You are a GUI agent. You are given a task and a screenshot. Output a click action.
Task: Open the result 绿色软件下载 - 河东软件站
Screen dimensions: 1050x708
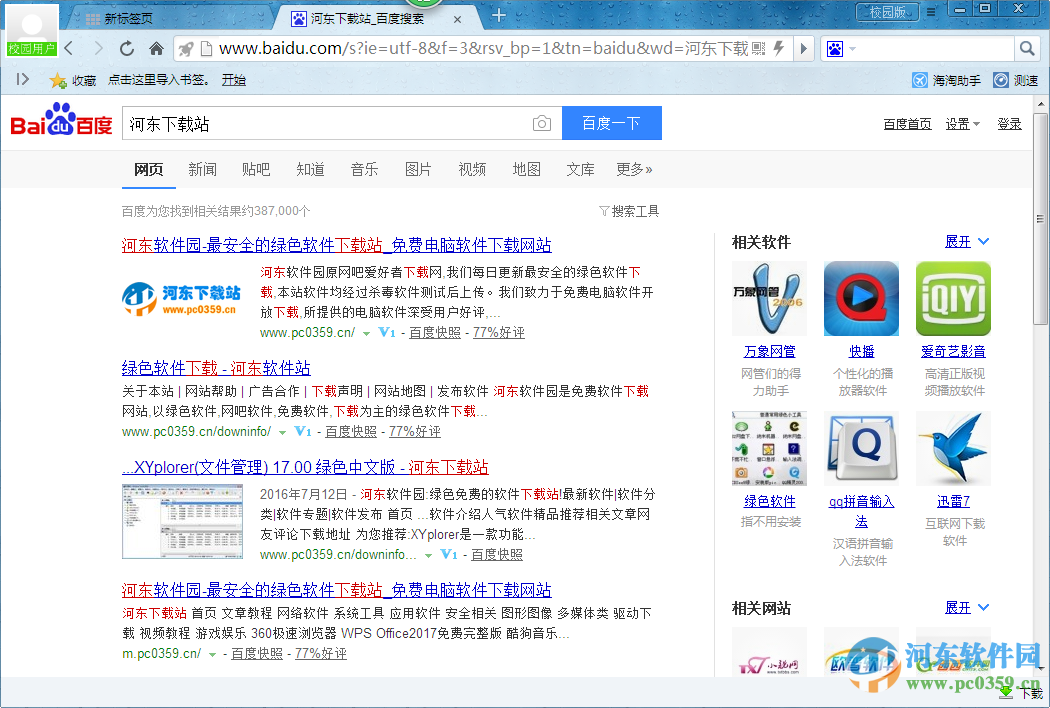(216, 368)
